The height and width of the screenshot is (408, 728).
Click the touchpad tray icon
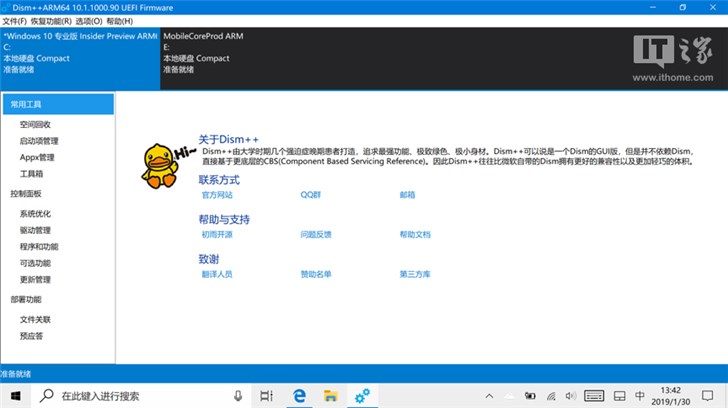point(619,396)
